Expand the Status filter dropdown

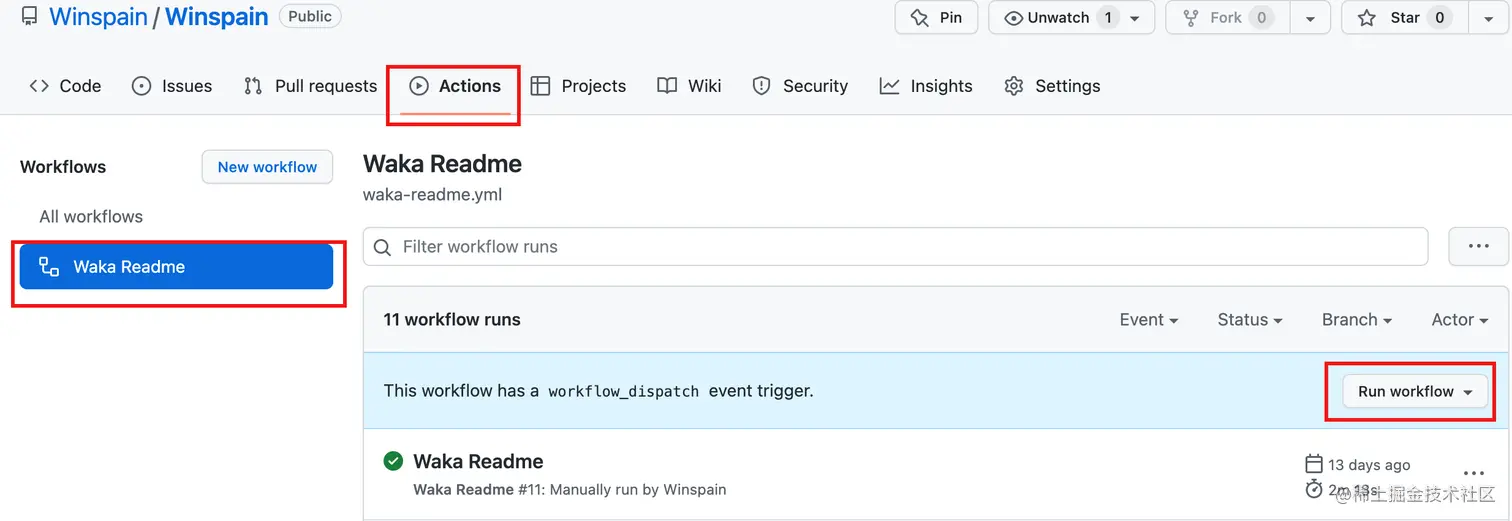coord(1250,320)
